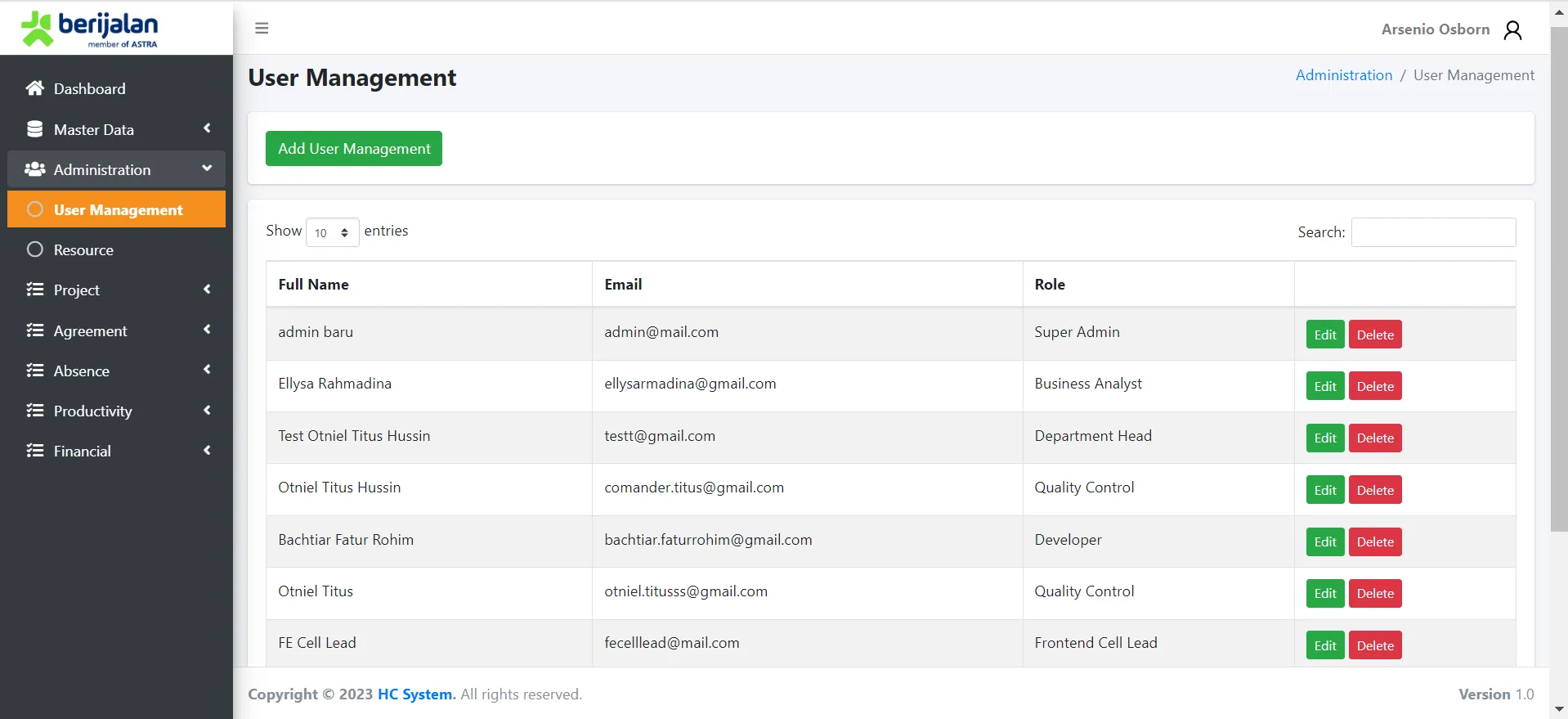The width and height of the screenshot is (1568, 719).
Task: Expand the Absence menu arrow
Action: (207, 370)
